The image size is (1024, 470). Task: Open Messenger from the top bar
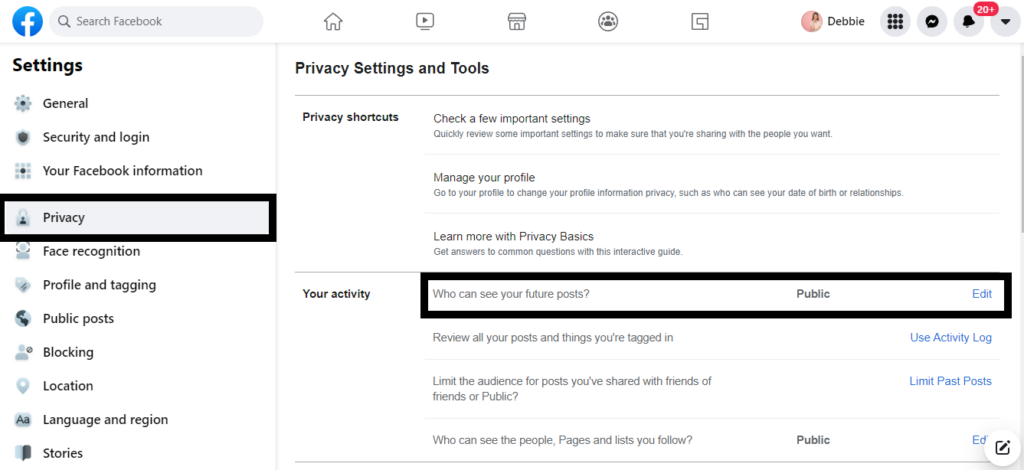click(x=932, y=22)
